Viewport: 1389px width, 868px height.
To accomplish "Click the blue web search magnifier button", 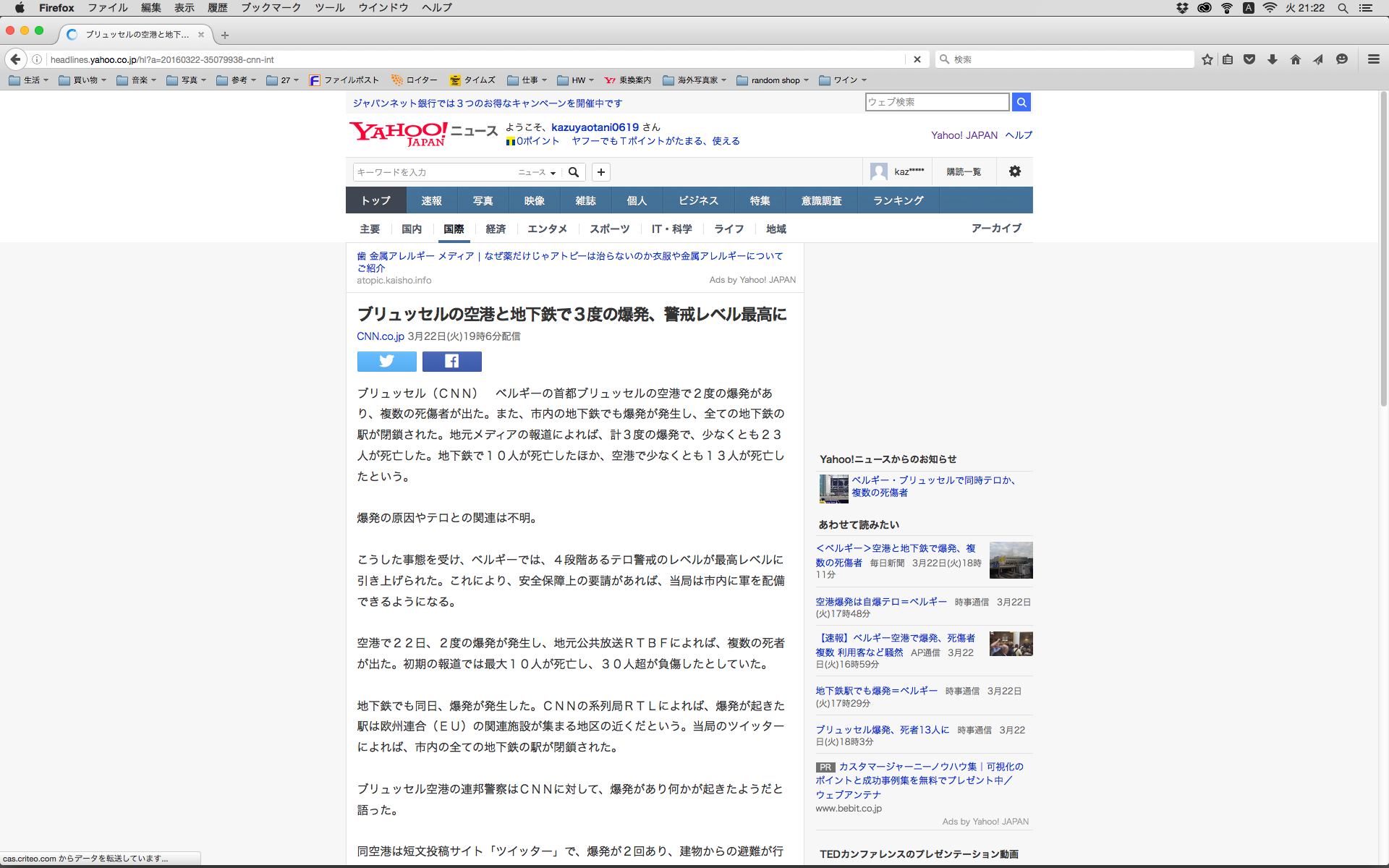I will click(x=1021, y=102).
